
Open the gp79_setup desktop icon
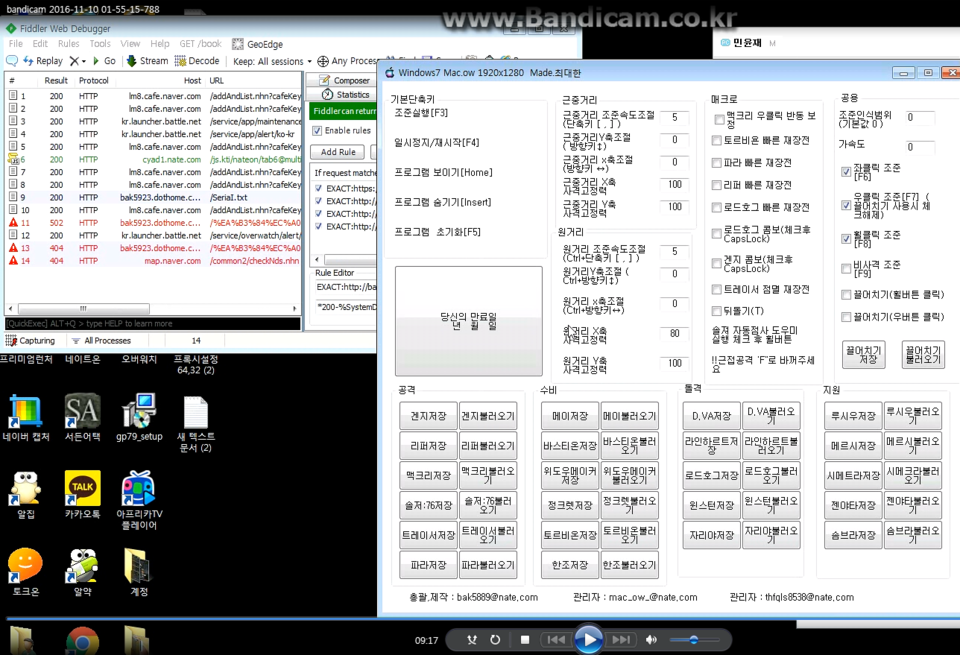click(139, 412)
